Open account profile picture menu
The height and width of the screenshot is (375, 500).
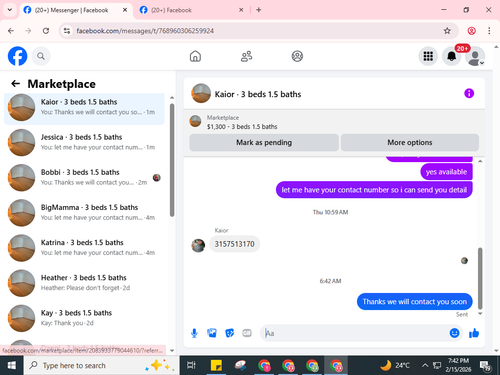pyautogui.click(x=475, y=56)
